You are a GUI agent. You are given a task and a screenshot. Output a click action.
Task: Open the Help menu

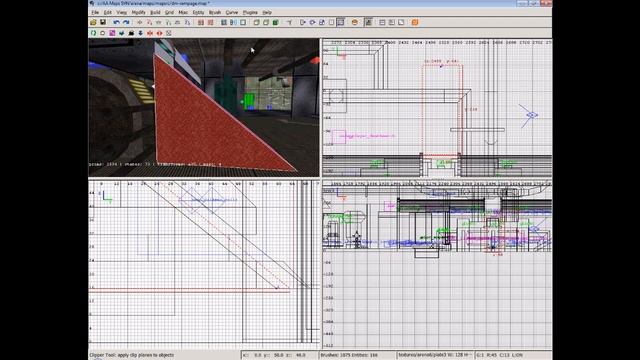(267, 13)
